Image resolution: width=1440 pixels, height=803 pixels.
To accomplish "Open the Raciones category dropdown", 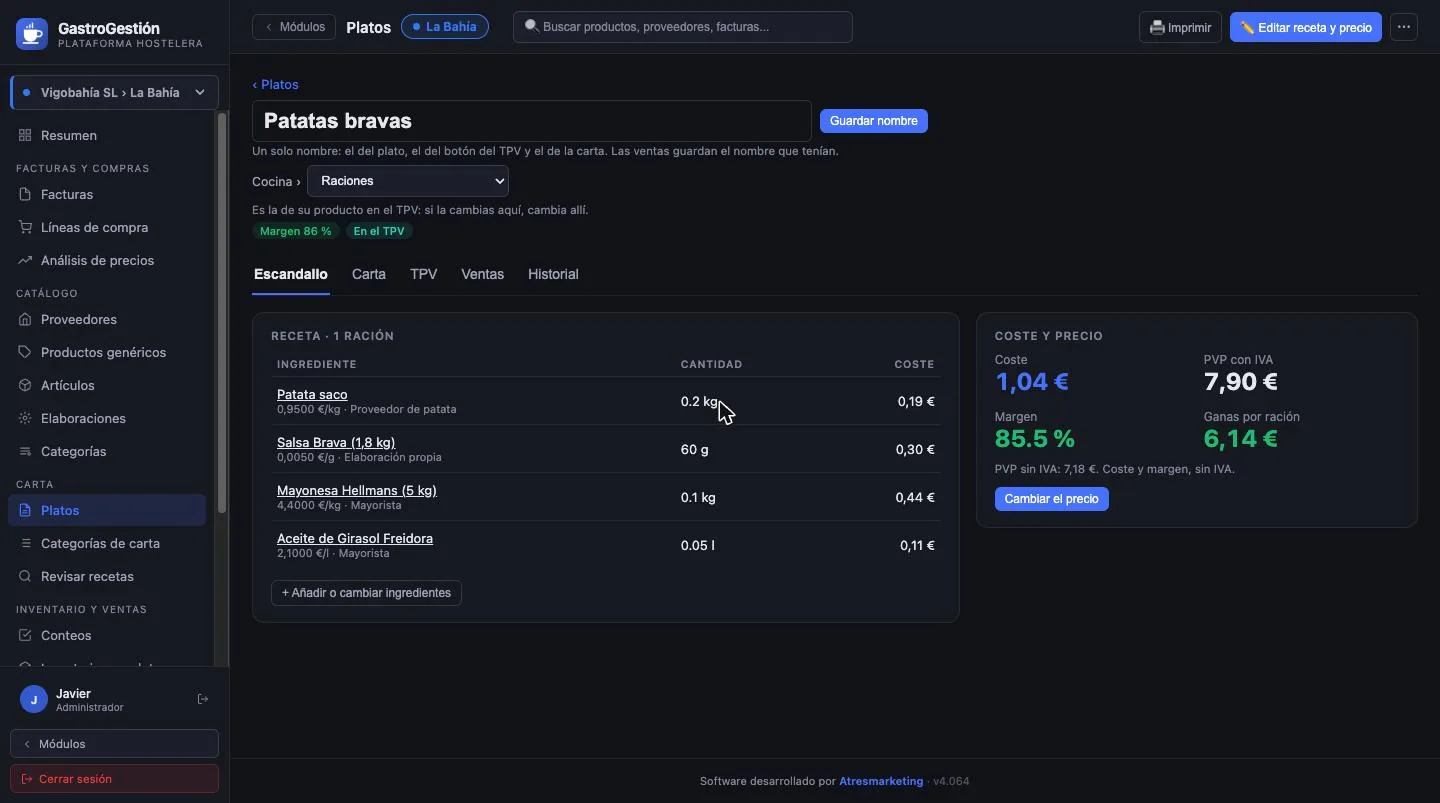I will 408,181.
